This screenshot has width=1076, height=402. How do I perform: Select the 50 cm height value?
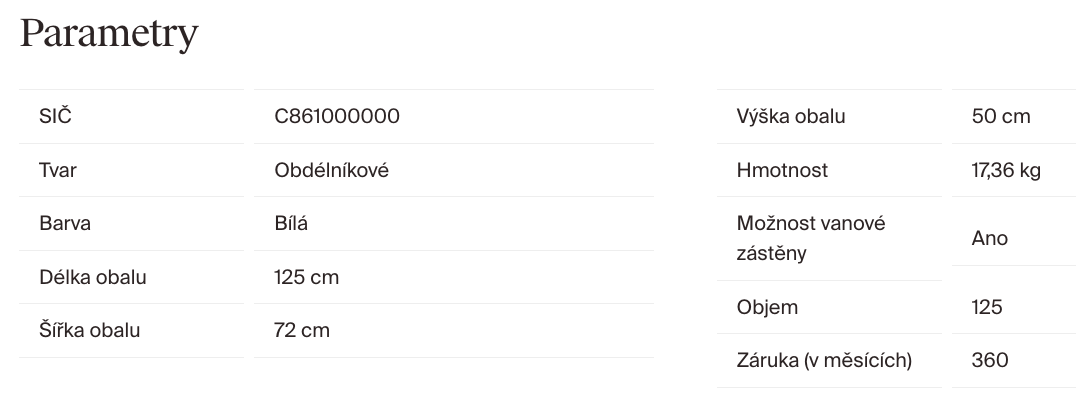(x=1000, y=116)
